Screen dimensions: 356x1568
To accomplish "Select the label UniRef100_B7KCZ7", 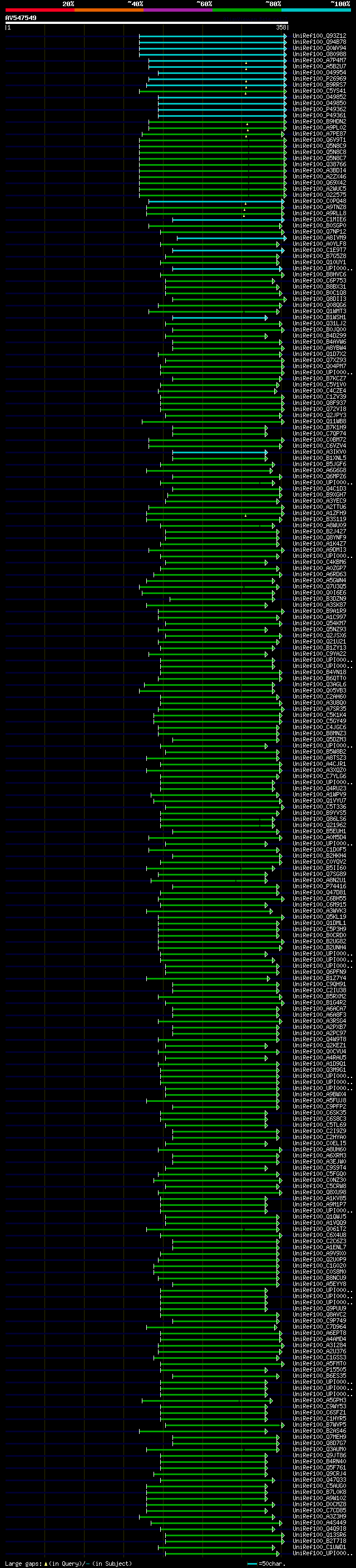I will 319,379.
